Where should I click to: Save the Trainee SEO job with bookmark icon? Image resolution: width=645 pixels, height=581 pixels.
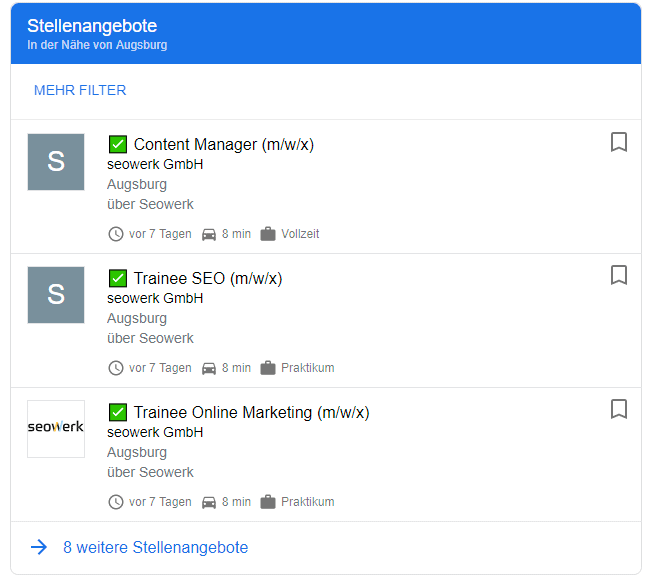tap(619, 275)
